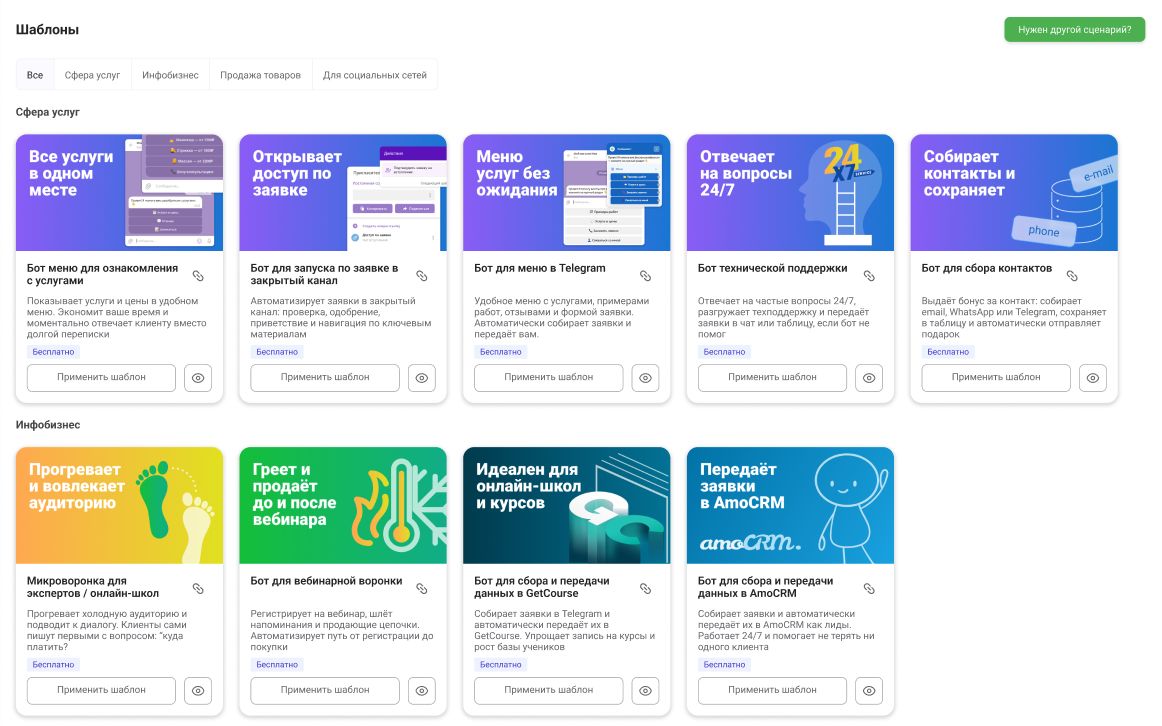
Task: Apply the GetCourse data bot template
Action: point(548,691)
